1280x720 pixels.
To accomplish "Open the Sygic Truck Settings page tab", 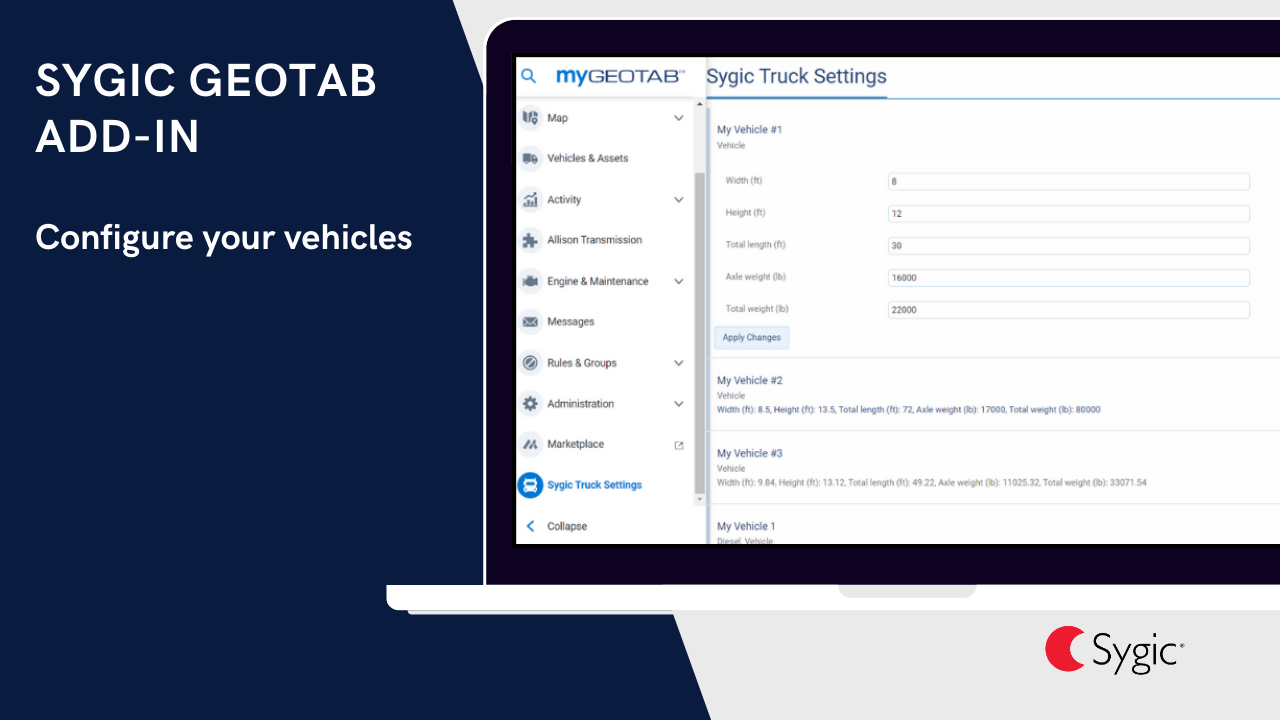I will 796,76.
